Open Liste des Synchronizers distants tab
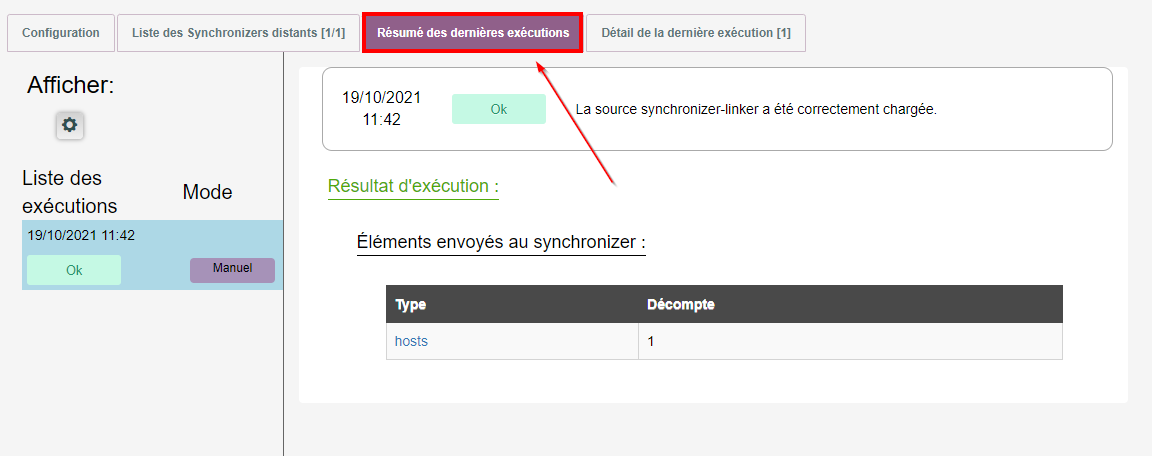Screen dimensions: 1152x456 (238, 33)
